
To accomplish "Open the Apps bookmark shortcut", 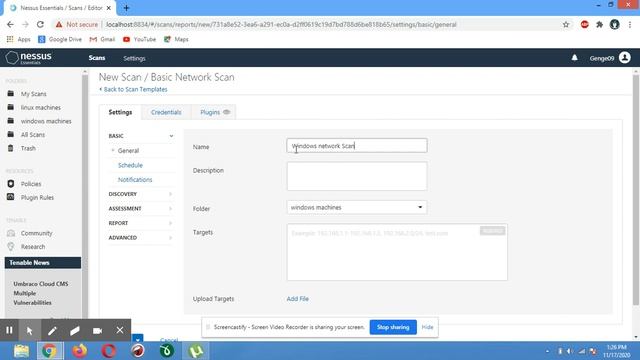I will 18,39.
